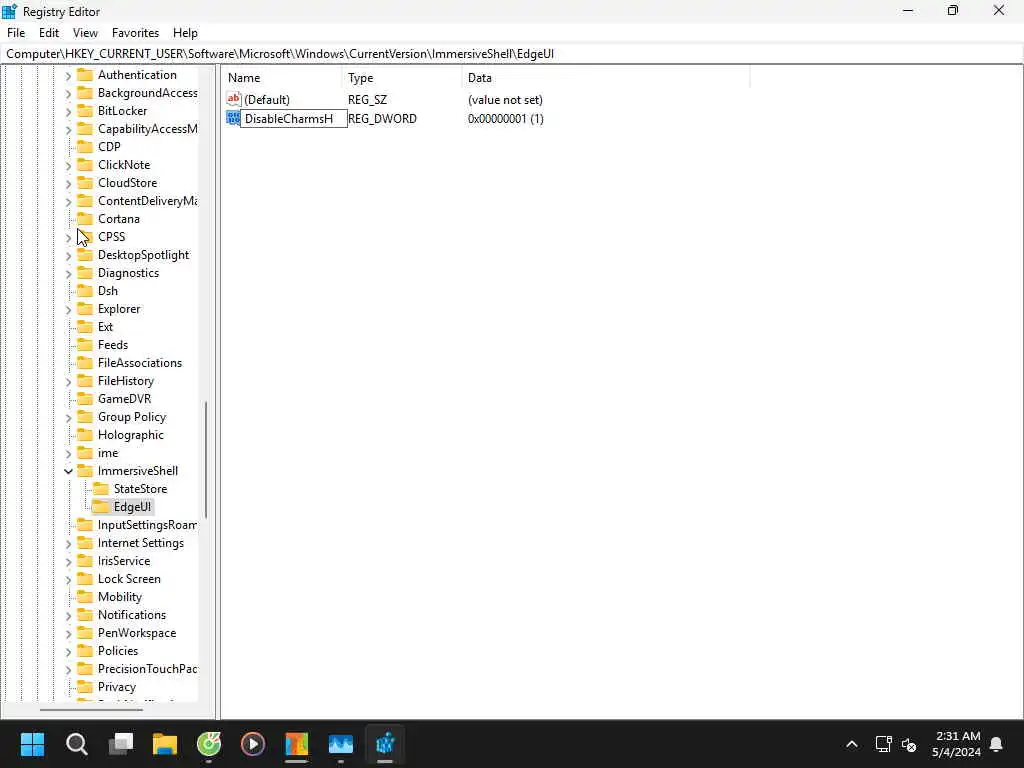Expand the CloudStore key
The height and width of the screenshot is (768, 1024).
(x=69, y=184)
